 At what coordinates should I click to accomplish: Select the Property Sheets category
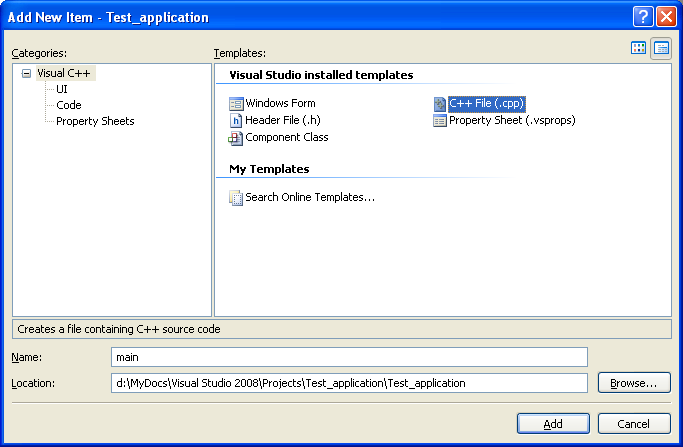(95, 121)
